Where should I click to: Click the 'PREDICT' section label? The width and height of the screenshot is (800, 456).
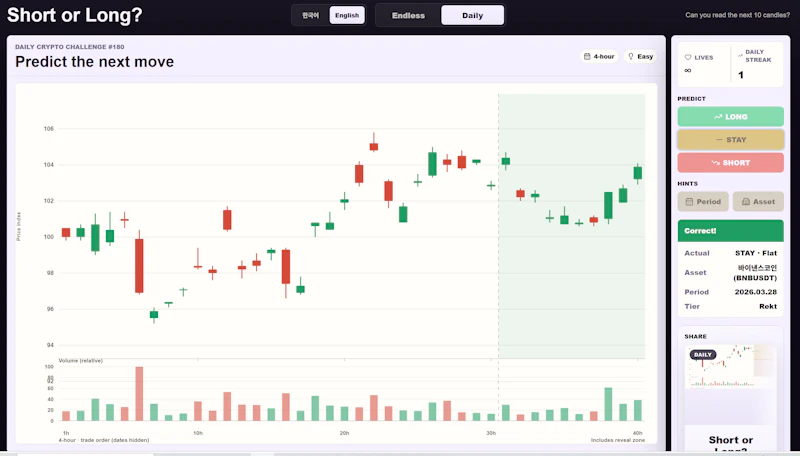[x=691, y=99]
